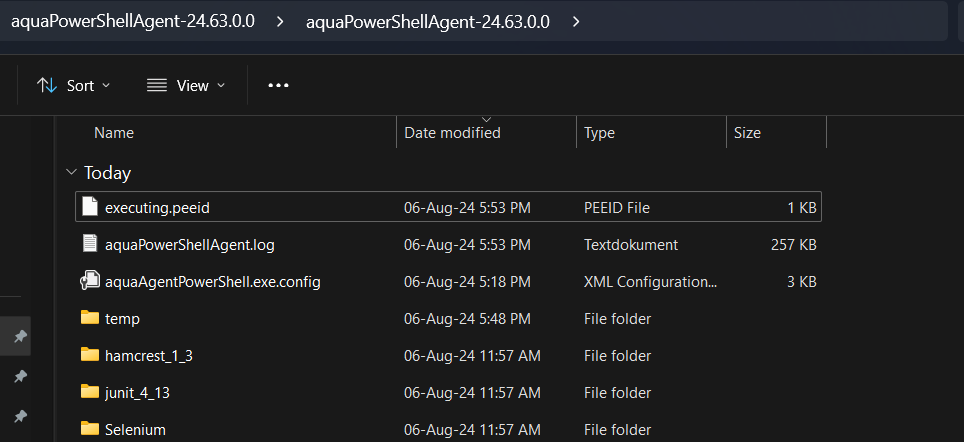The width and height of the screenshot is (964, 442).
Task: Select the hamcrest_1_3 folder icon
Action: pos(90,355)
